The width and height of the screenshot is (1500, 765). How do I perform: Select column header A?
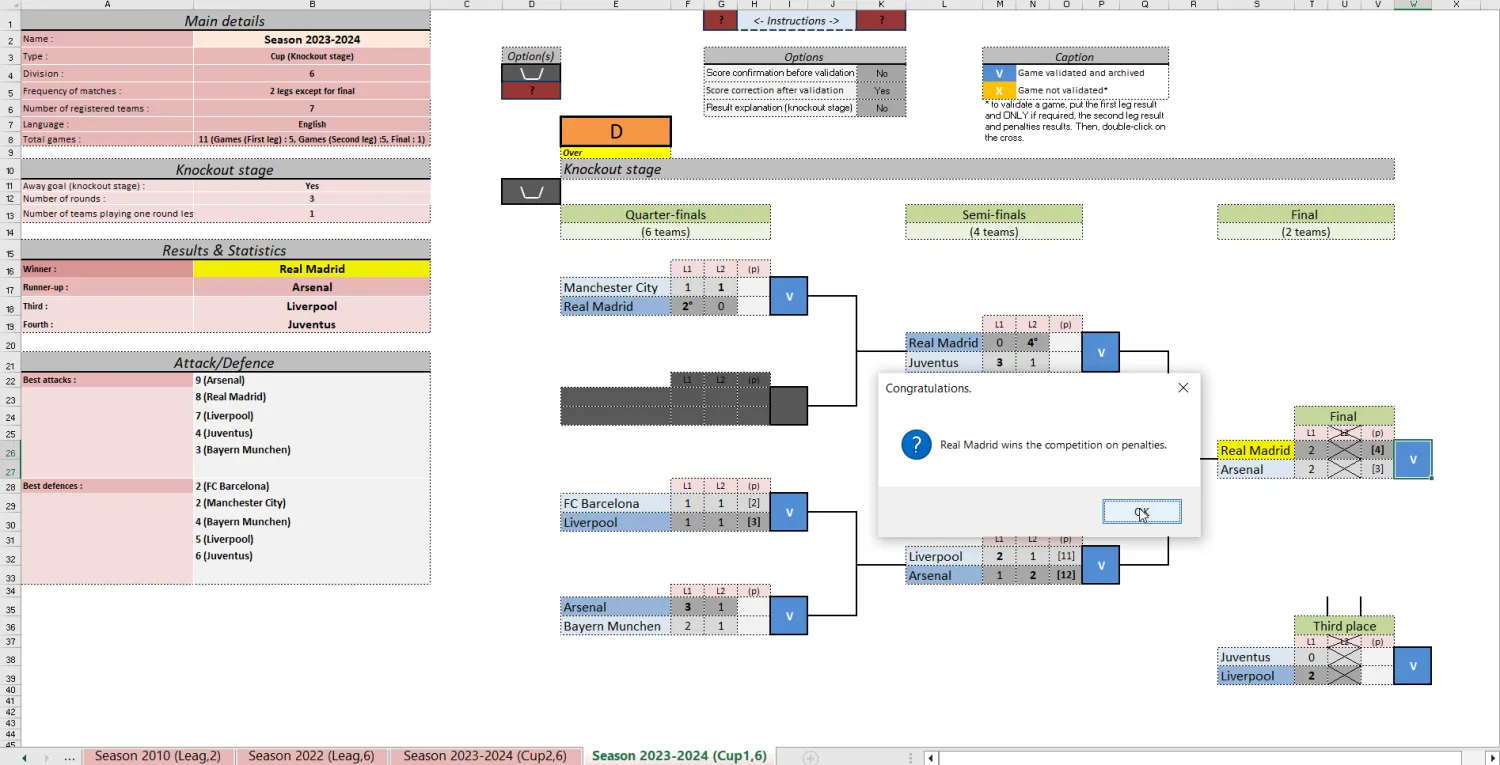coord(107,5)
